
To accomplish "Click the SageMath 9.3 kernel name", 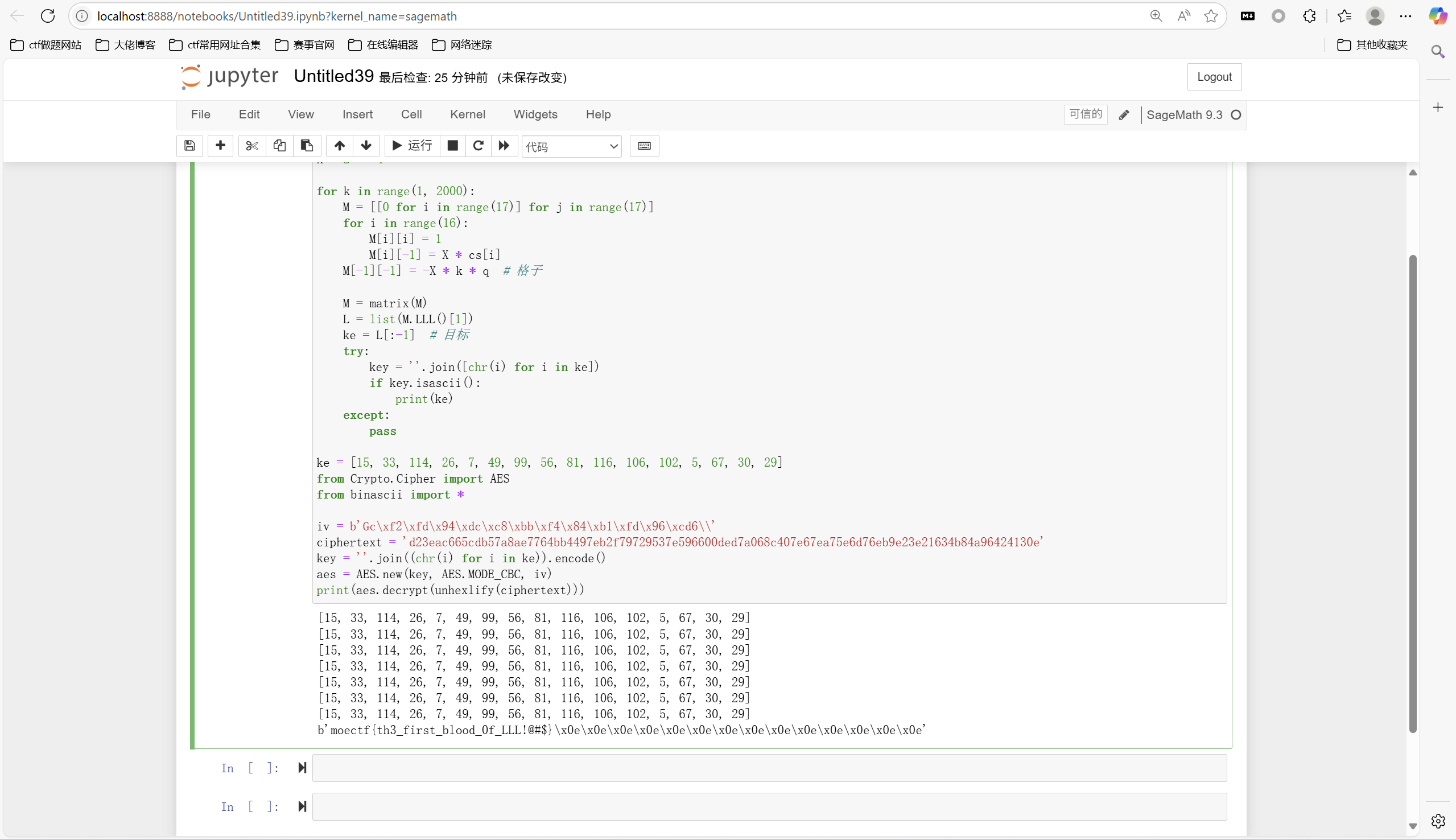I will pos(1185,115).
